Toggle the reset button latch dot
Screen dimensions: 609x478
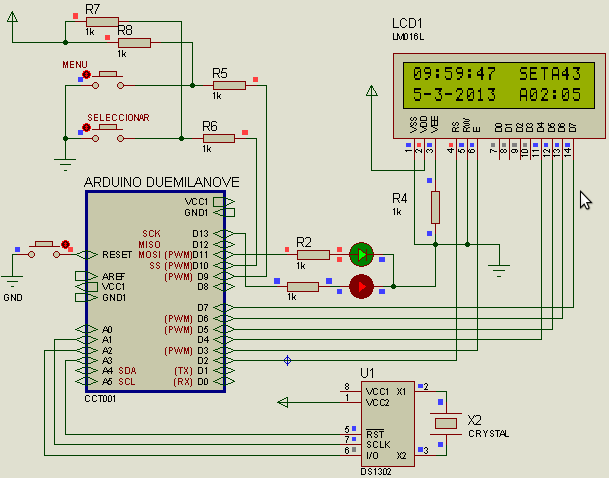(x=65, y=244)
